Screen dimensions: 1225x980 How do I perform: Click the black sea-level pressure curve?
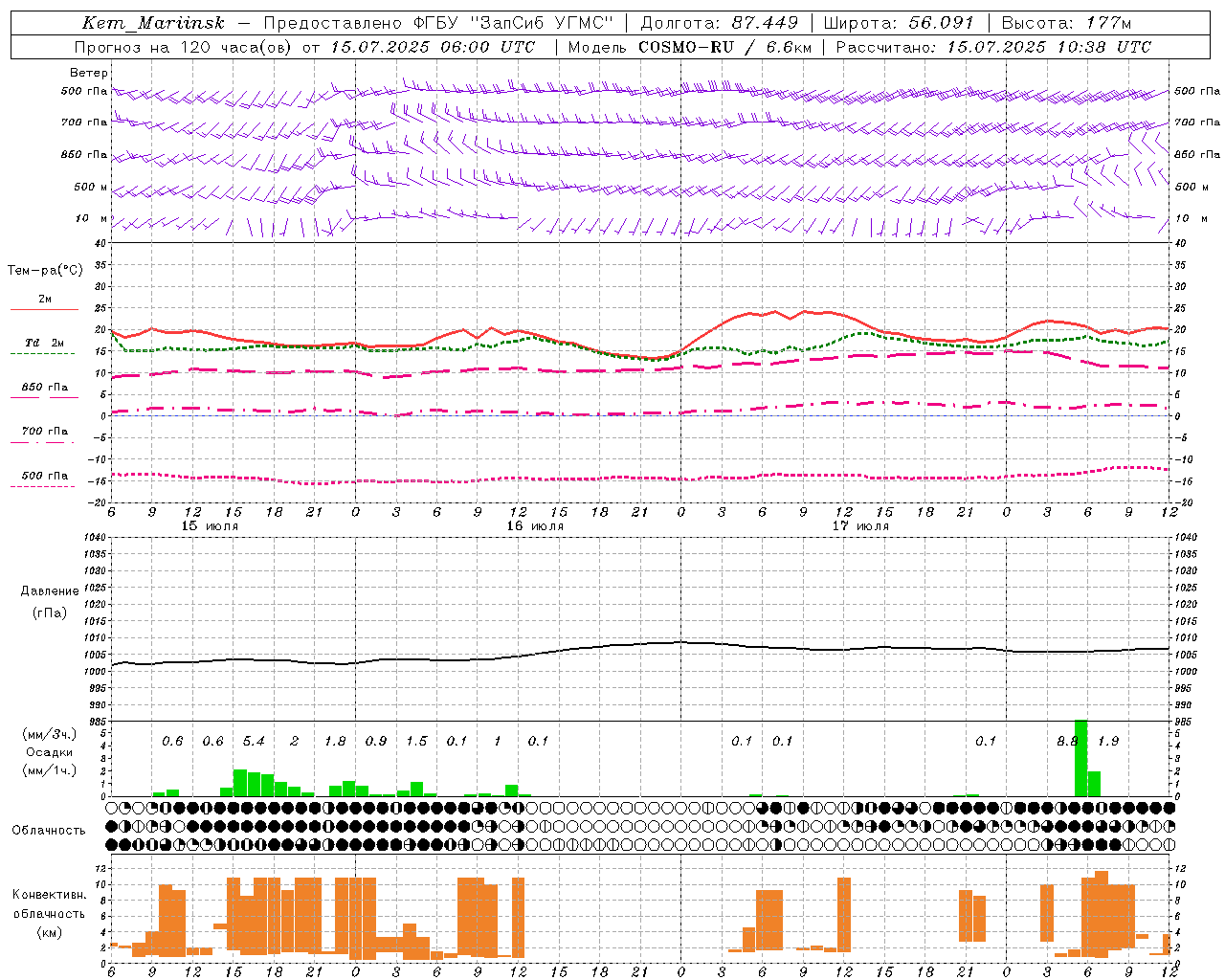tap(639, 645)
